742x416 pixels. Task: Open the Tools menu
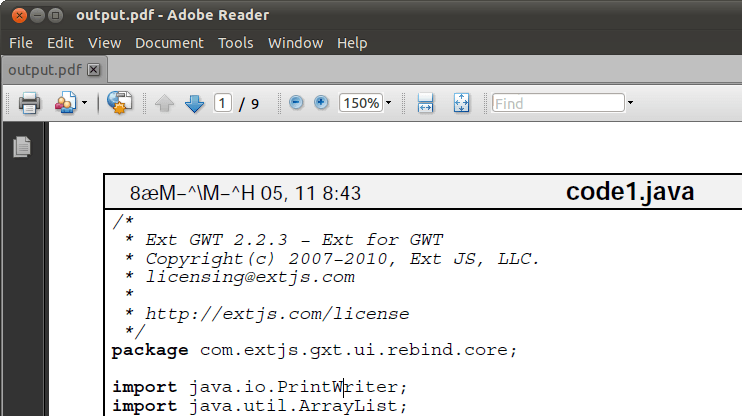pos(236,43)
